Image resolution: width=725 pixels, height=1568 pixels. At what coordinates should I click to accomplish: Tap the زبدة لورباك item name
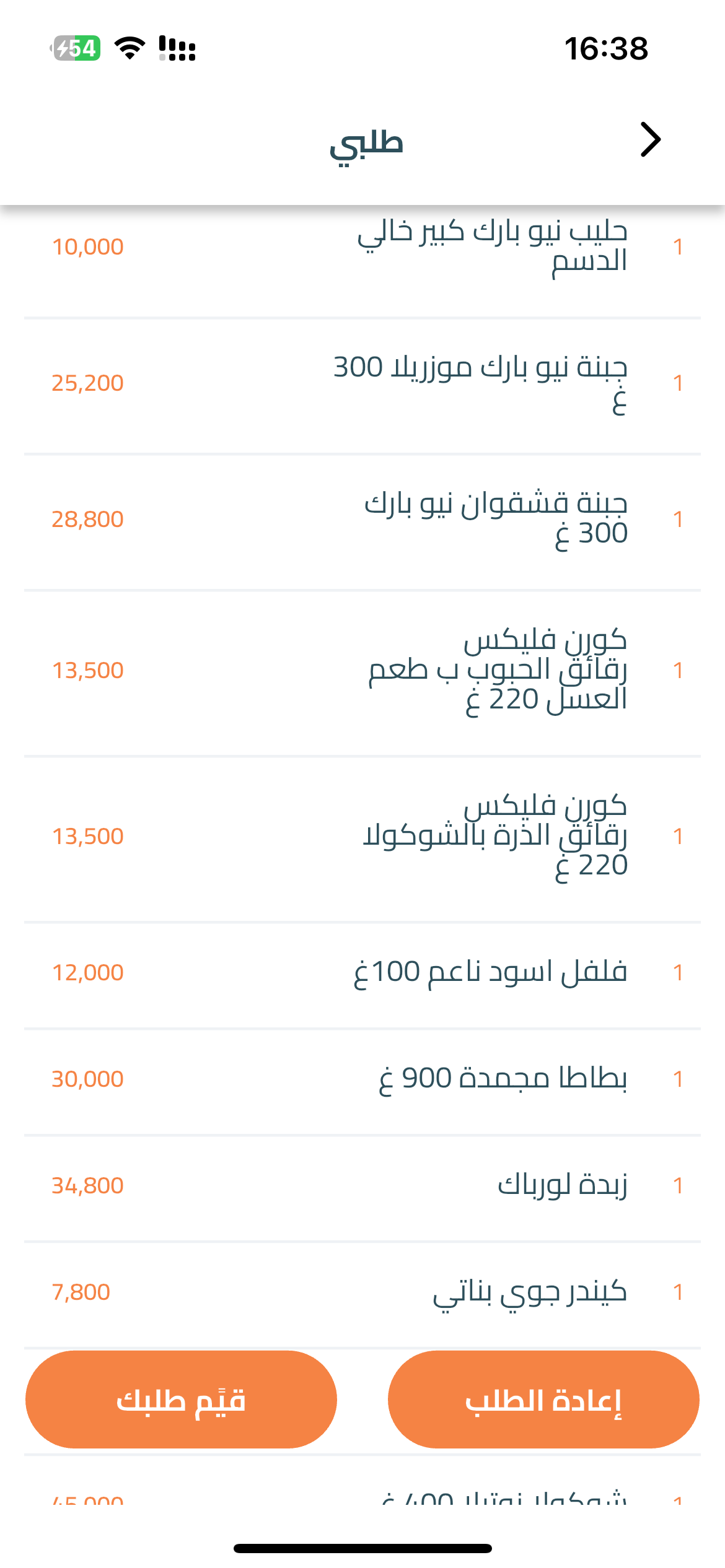[562, 1185]
